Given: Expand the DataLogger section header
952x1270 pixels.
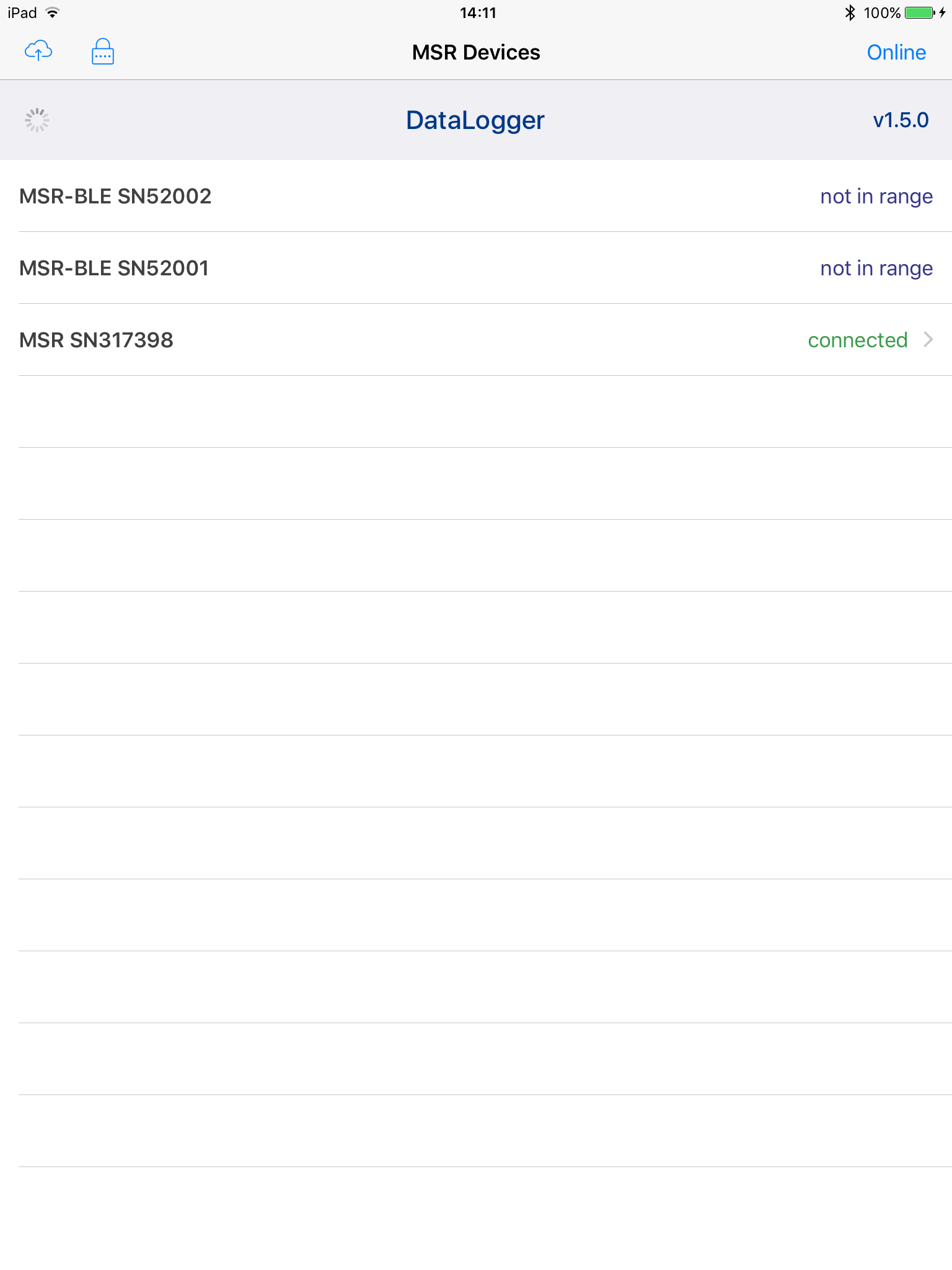Looking at the screenshot, I should coord(475,120).
